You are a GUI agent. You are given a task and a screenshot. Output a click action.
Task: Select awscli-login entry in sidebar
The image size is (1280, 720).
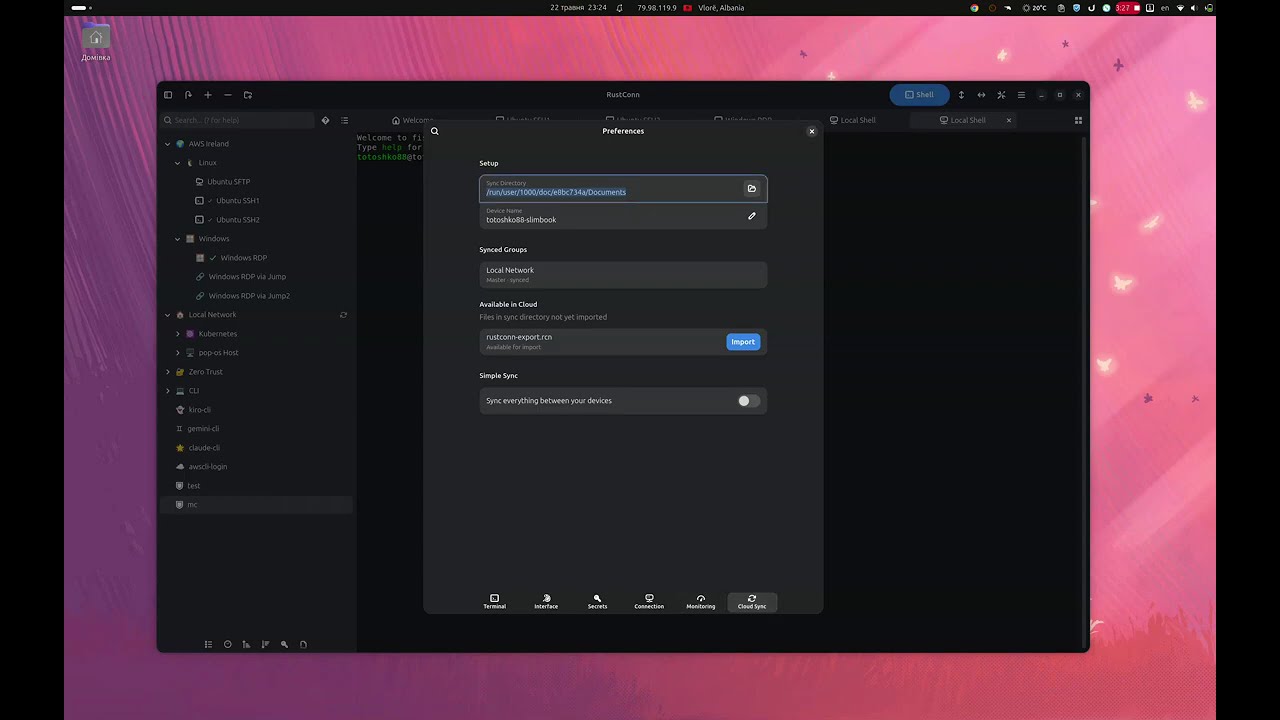tap(207, 467)
